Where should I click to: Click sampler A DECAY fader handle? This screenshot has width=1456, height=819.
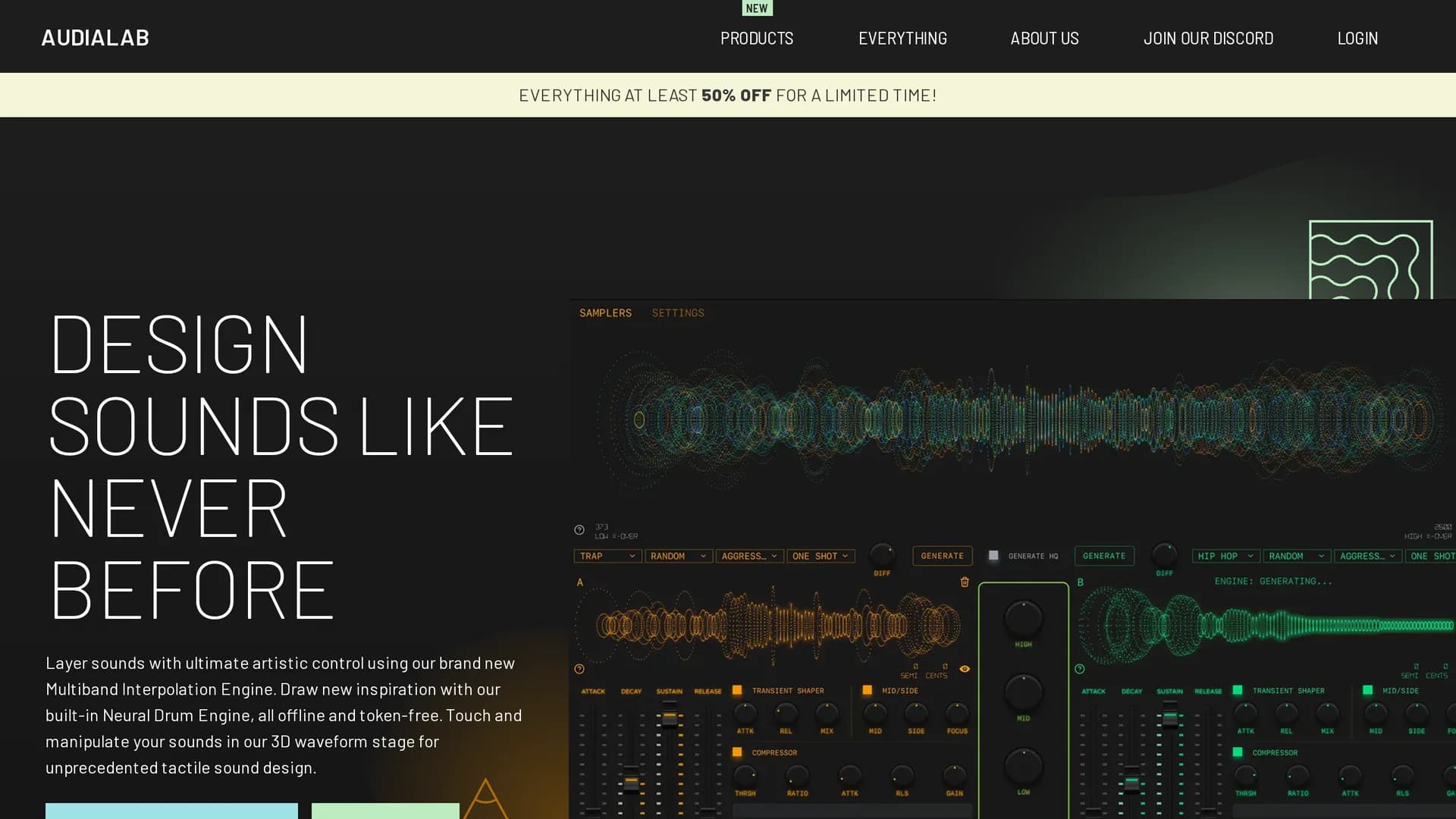coord(631,782)
